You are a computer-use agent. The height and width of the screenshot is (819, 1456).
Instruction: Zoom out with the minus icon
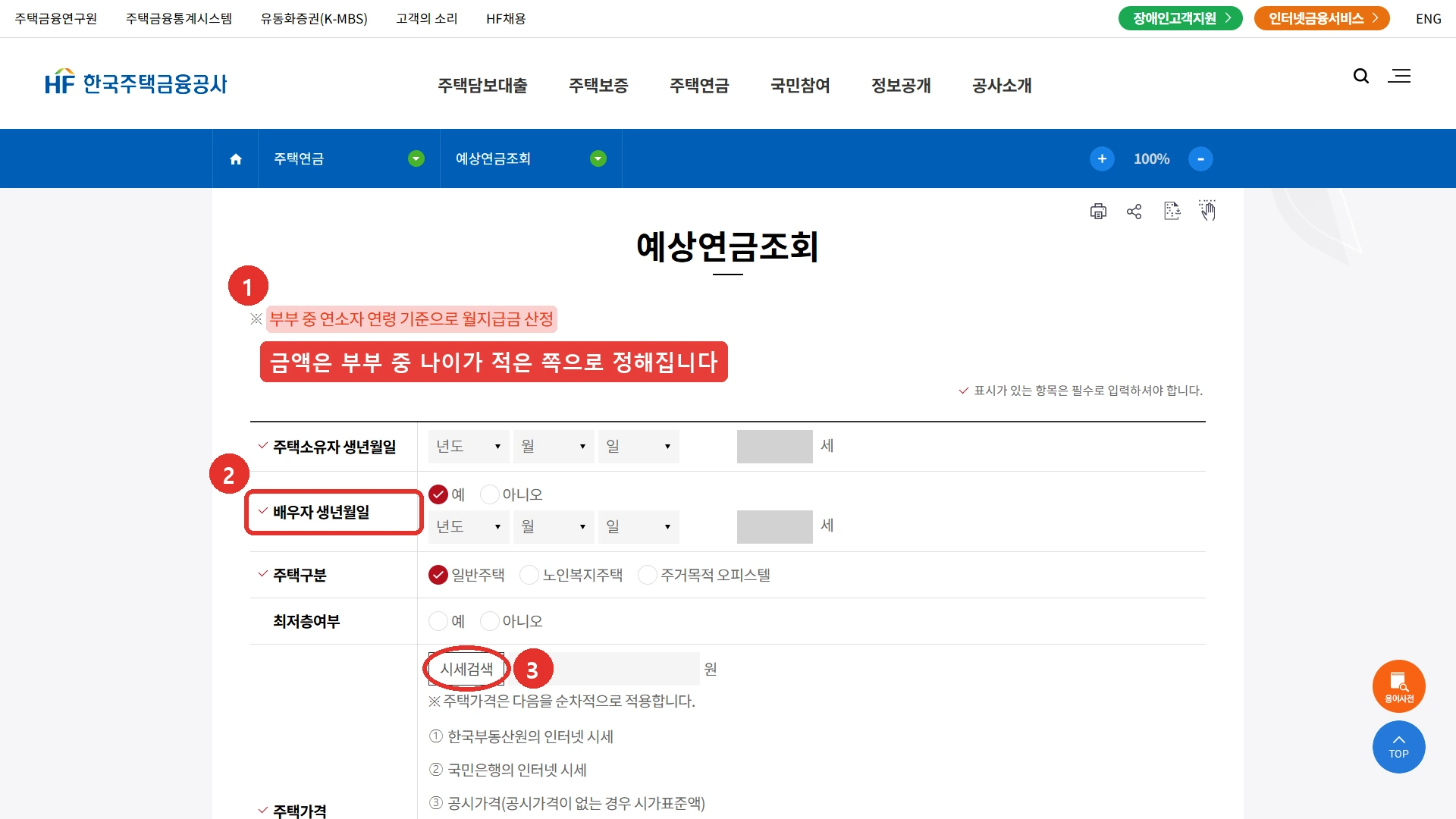tap(1200, 158)
